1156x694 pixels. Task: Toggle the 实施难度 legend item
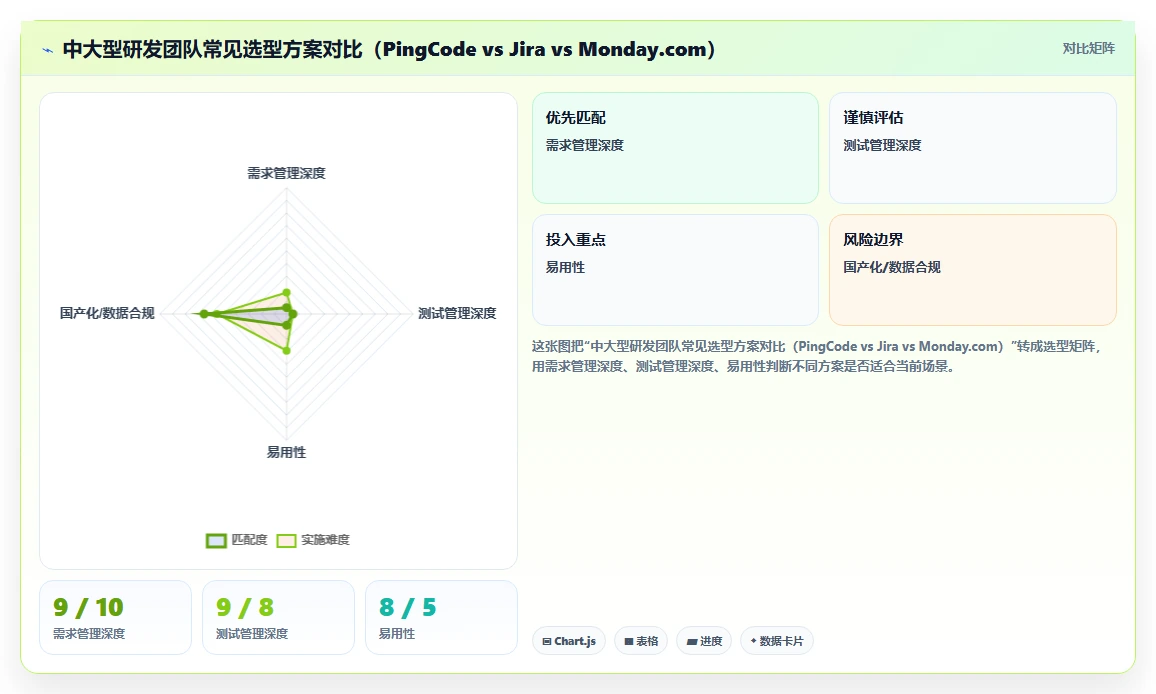coord(313,540)
